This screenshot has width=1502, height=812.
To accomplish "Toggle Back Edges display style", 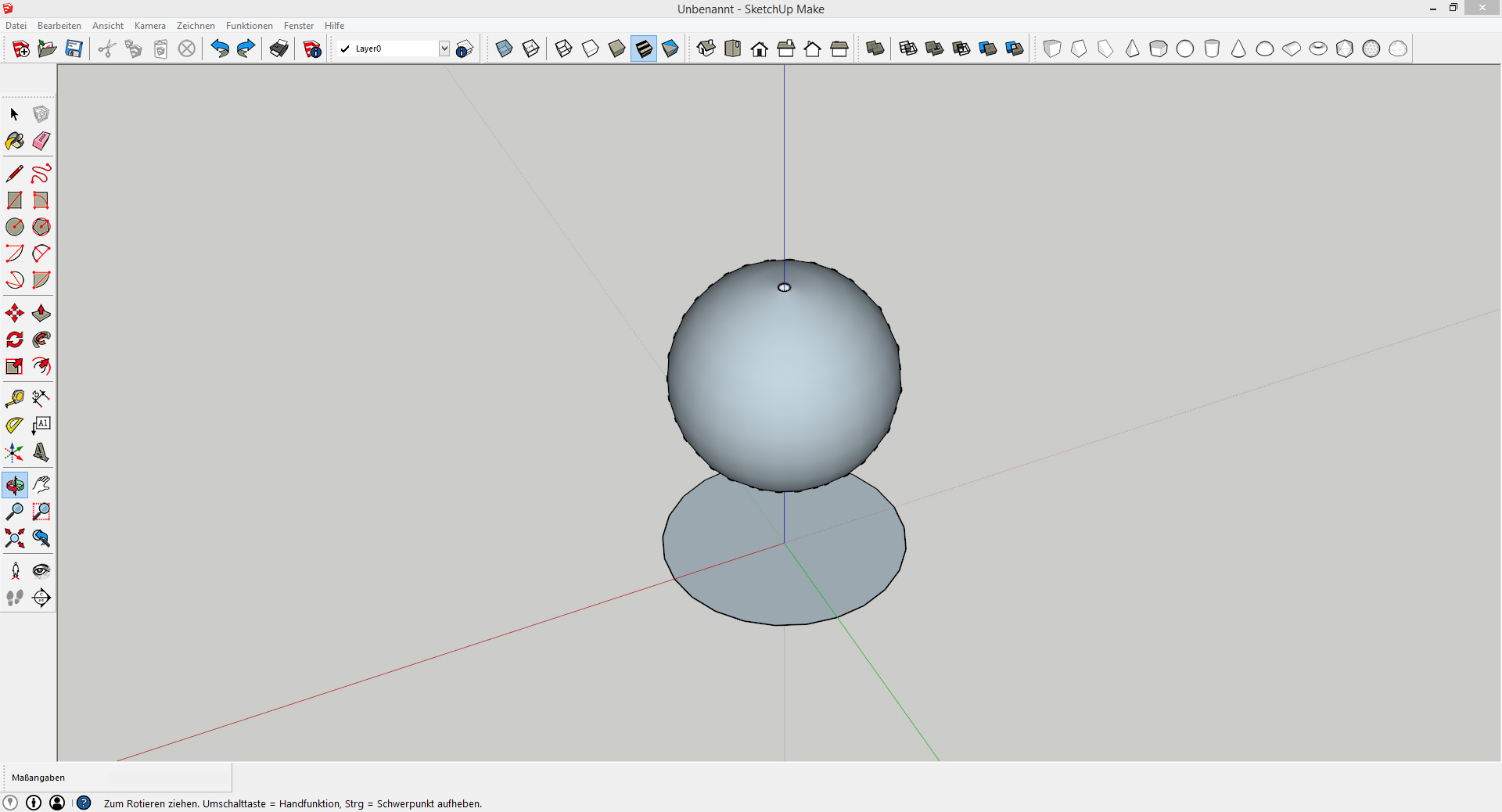I will pos(530,49).
